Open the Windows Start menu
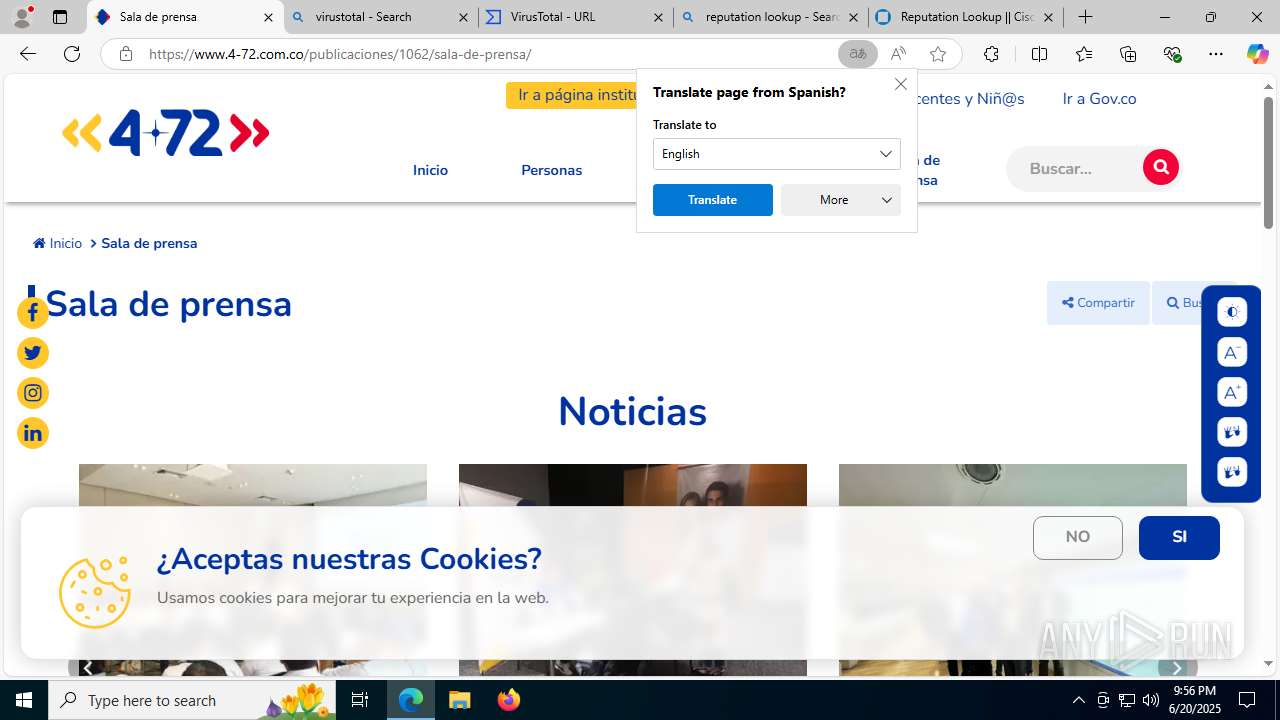Image resolution: width=1280 pixels, height=720 pixels. tap(24, 700)
